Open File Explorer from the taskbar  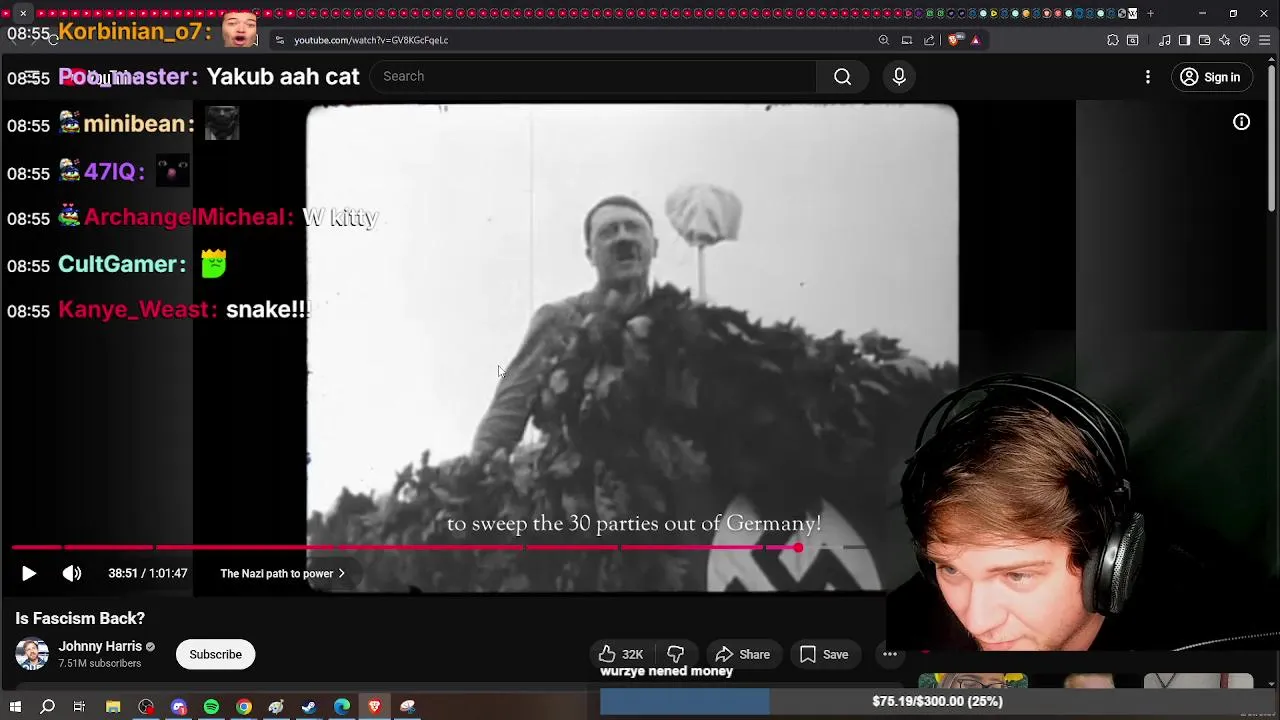click(113, 707)
